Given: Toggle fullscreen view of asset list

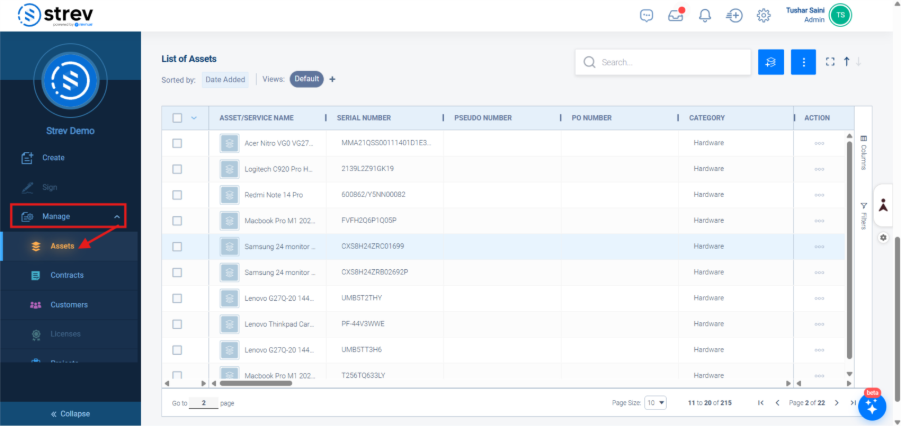Looking at the screenshot, I should pyautogui.click(x=829, y=62).
